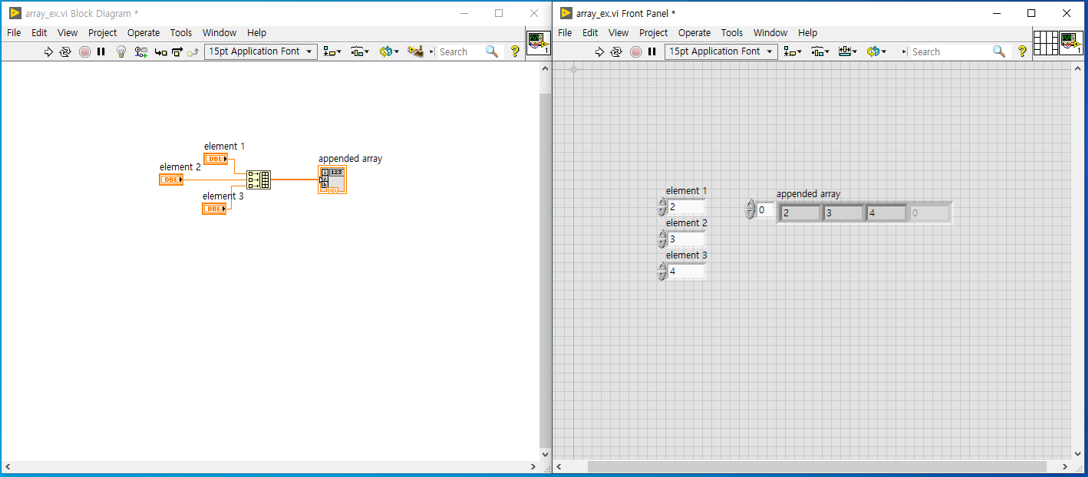Click the element 2 value field showing 3
Image resolution: width=1088 pixels, height=477 pixels.
tap(686, 239)
